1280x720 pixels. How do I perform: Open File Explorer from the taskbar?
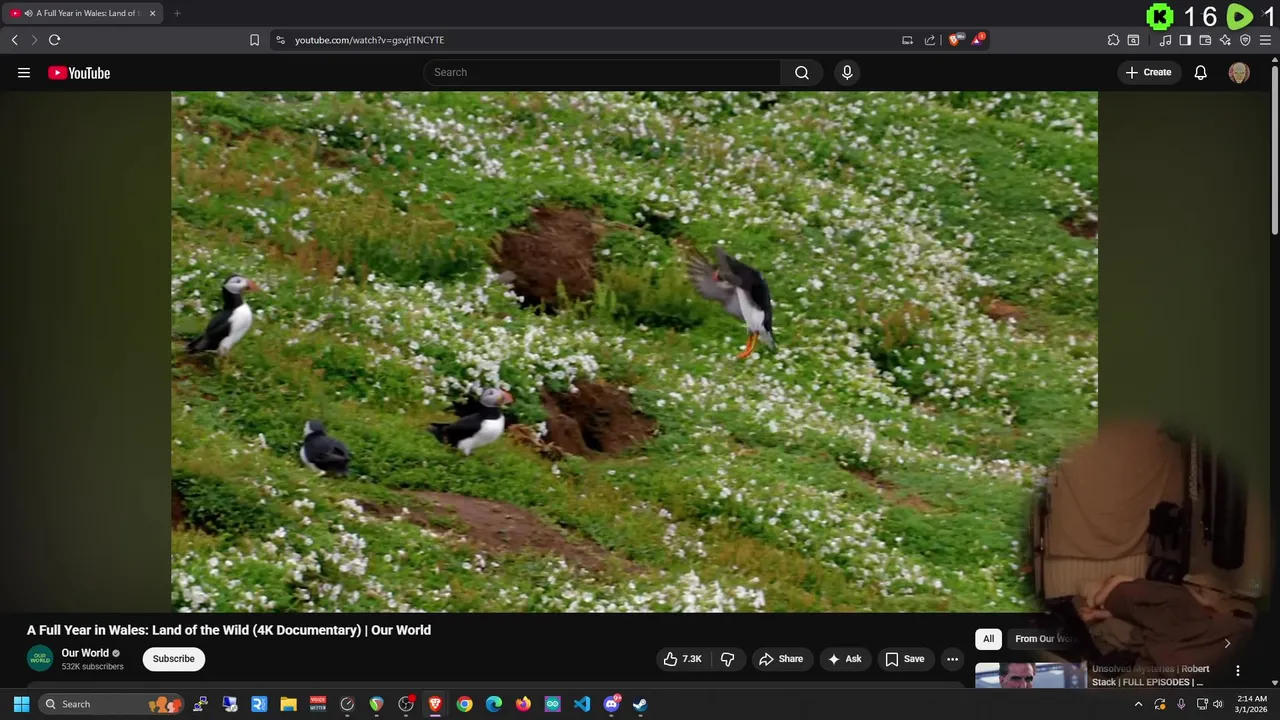pos(288,704)
